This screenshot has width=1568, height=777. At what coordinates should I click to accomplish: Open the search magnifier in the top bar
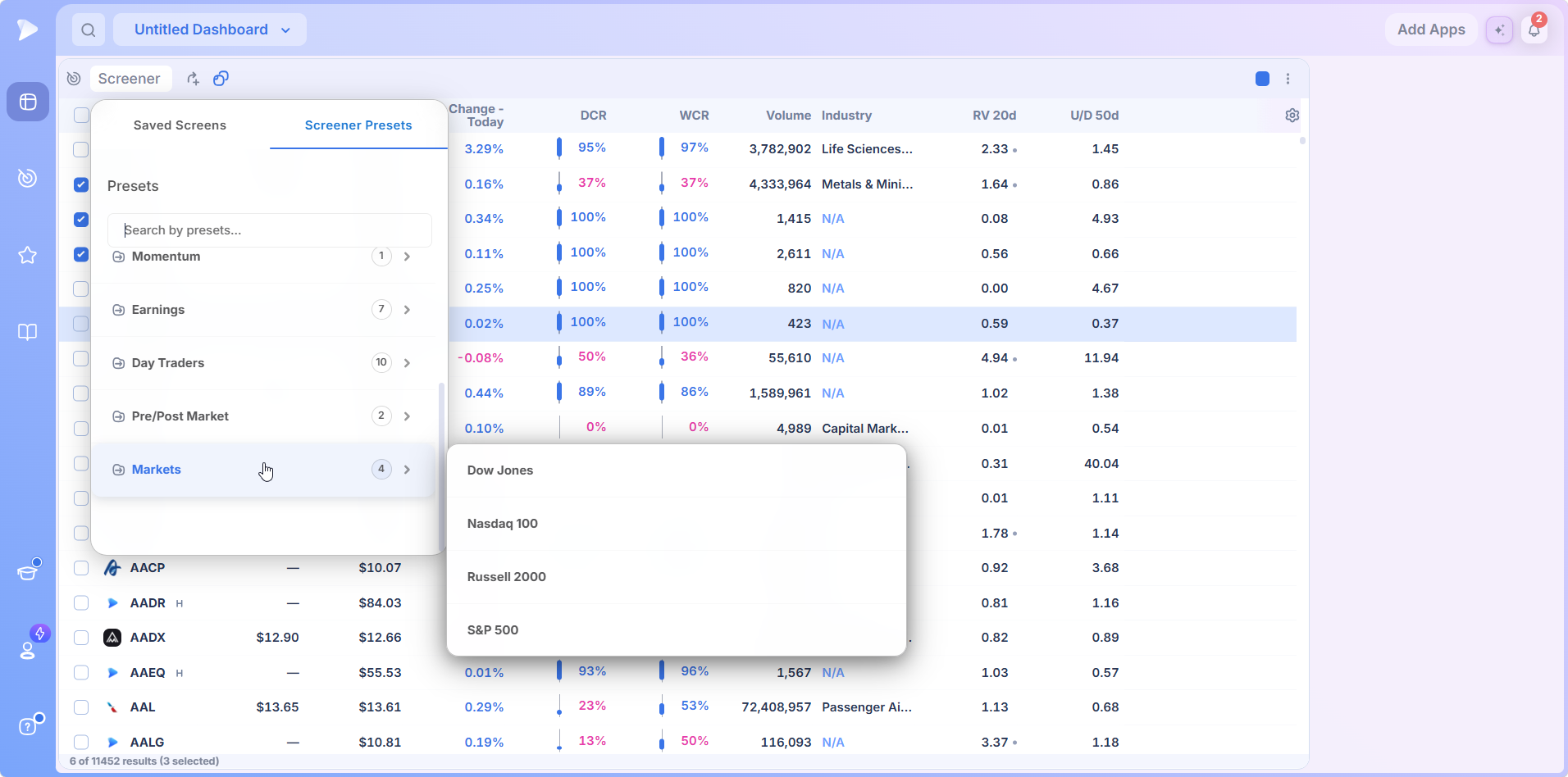pos(89,30)
